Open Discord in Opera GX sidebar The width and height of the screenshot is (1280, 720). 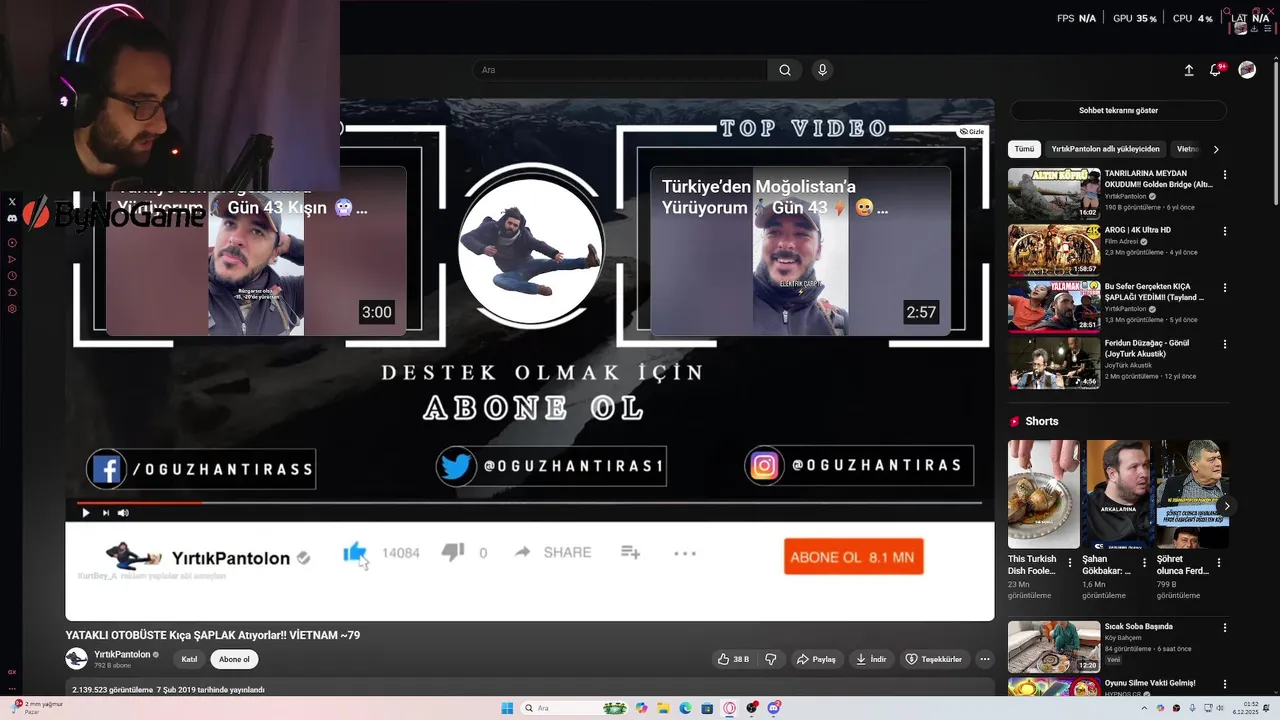tap(12, 218)
